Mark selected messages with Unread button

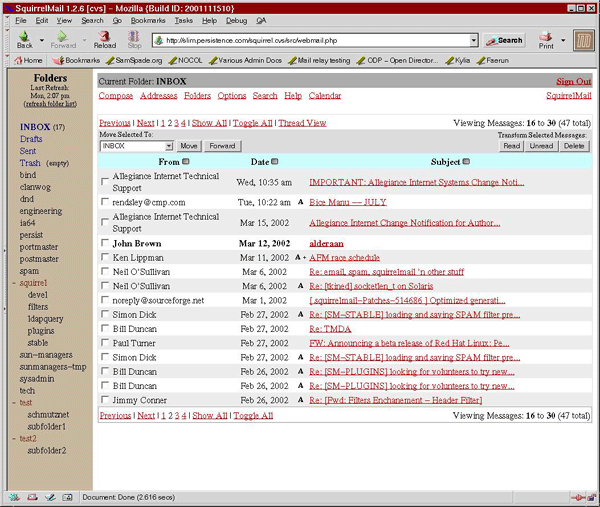(x=541, y=146)
